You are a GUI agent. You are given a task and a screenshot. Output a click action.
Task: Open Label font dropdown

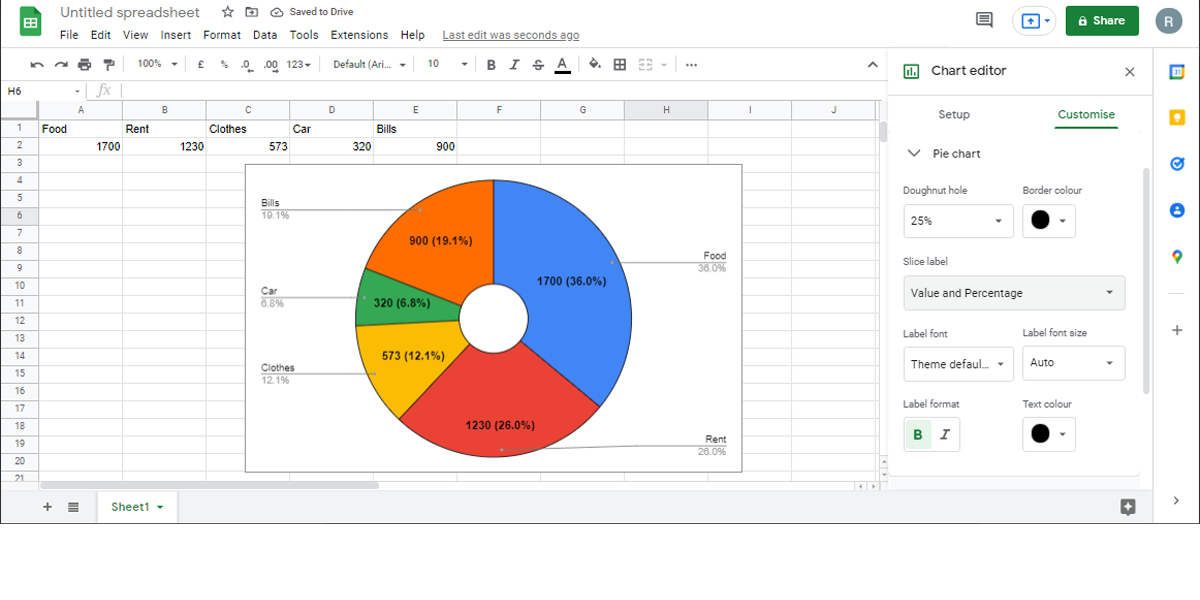click(x=958, y=364)
